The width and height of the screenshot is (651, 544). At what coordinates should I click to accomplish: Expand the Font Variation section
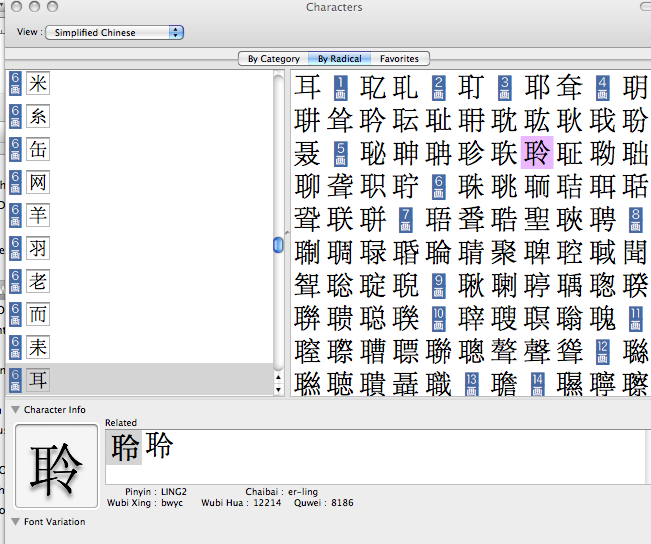[x=16, y=522]
